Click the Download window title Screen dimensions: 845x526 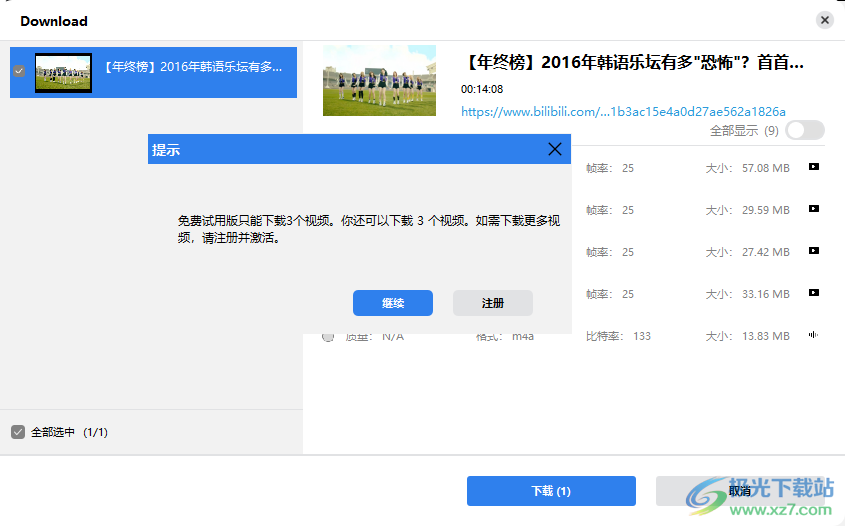(x=54, y=21)
